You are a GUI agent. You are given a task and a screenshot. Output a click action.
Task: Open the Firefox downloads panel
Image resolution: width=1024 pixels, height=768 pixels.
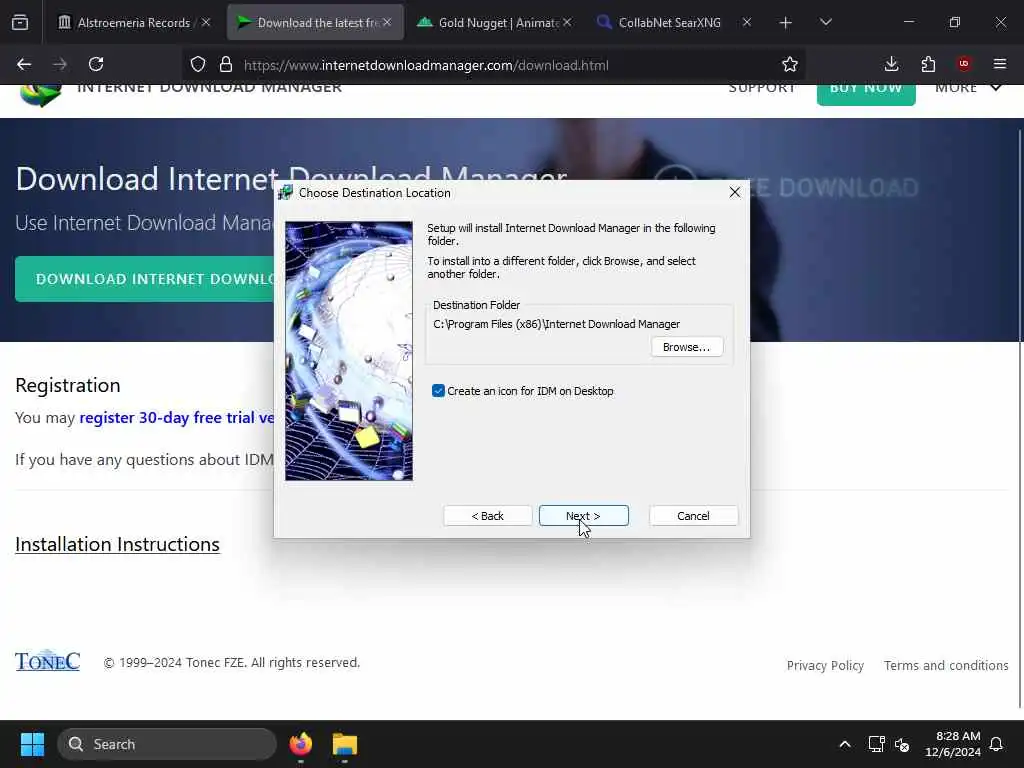click(891, 64)
